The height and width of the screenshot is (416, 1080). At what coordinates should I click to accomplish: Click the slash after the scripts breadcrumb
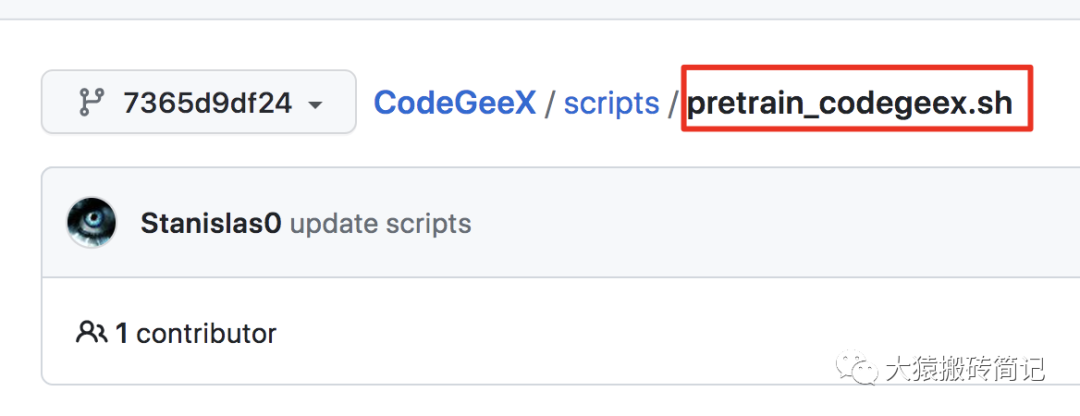click(674, 102)
